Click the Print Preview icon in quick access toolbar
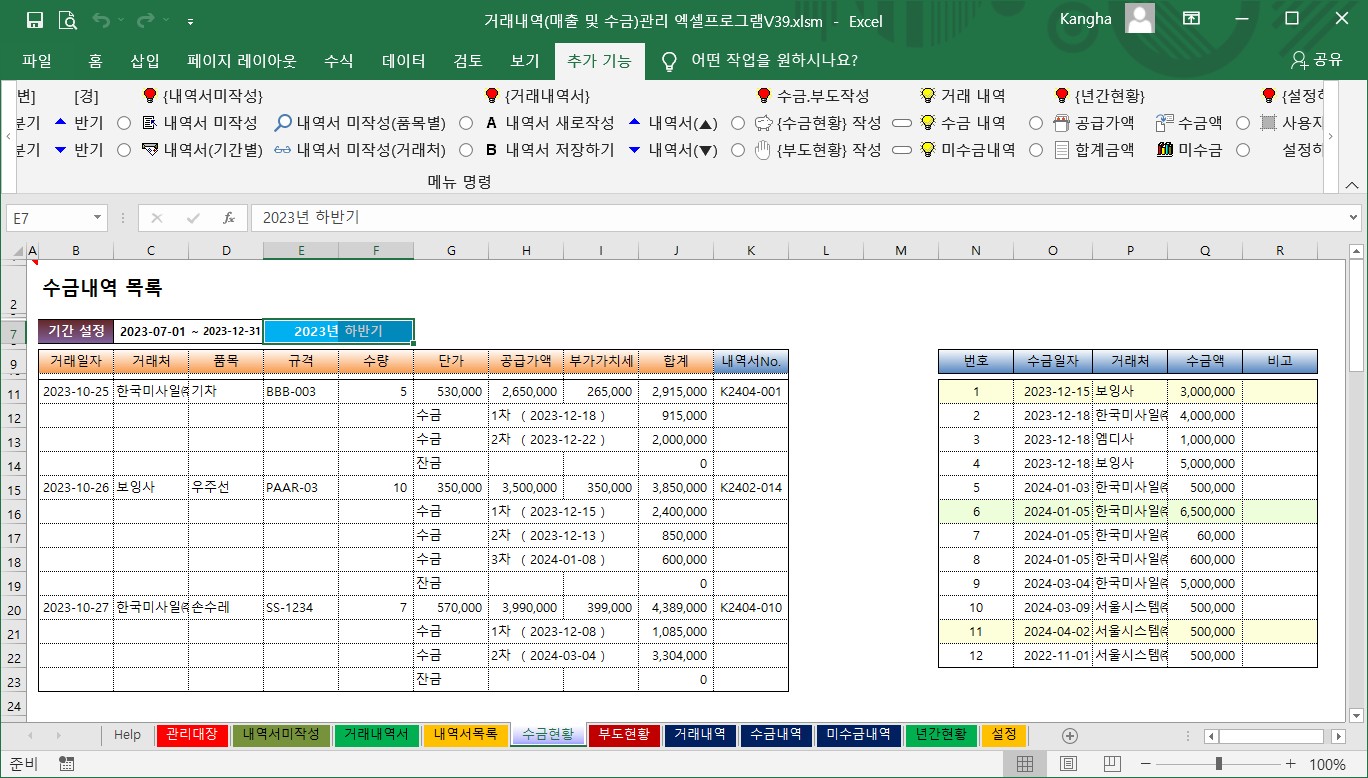 (68, 20)
